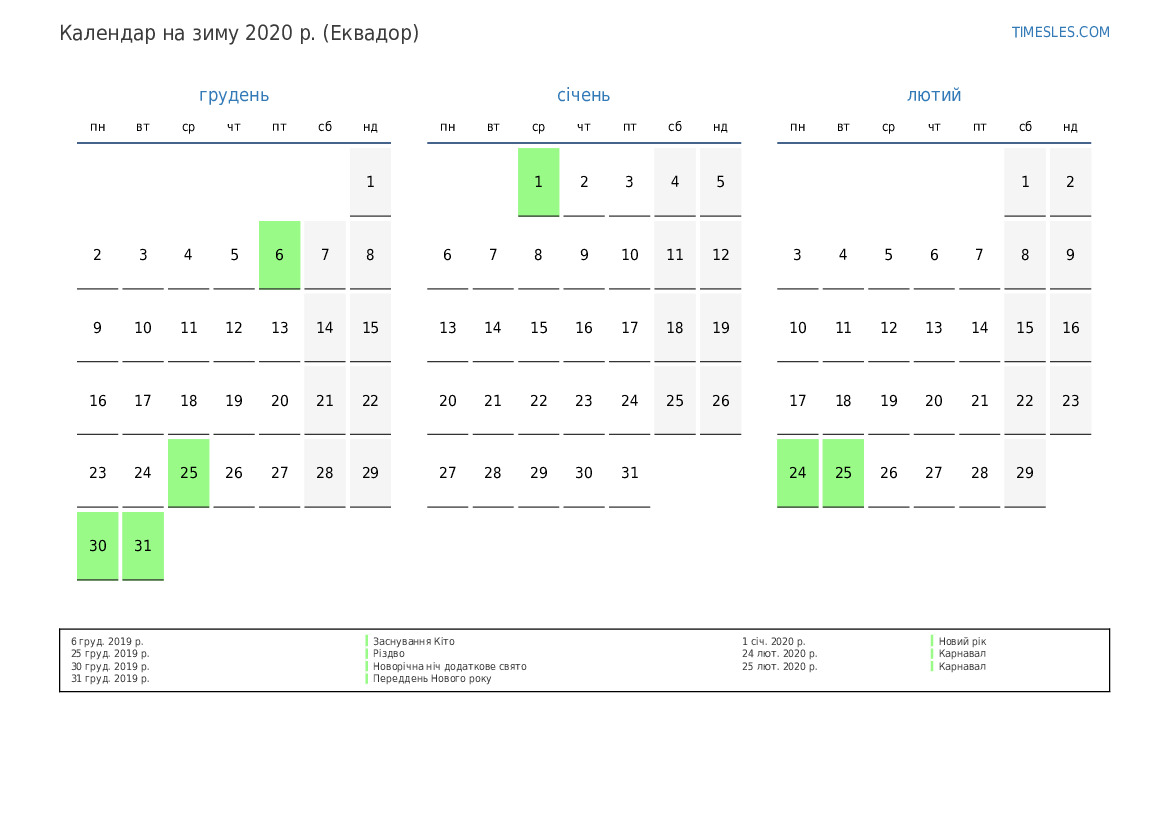Select December 16 cell

click(98, 400)
